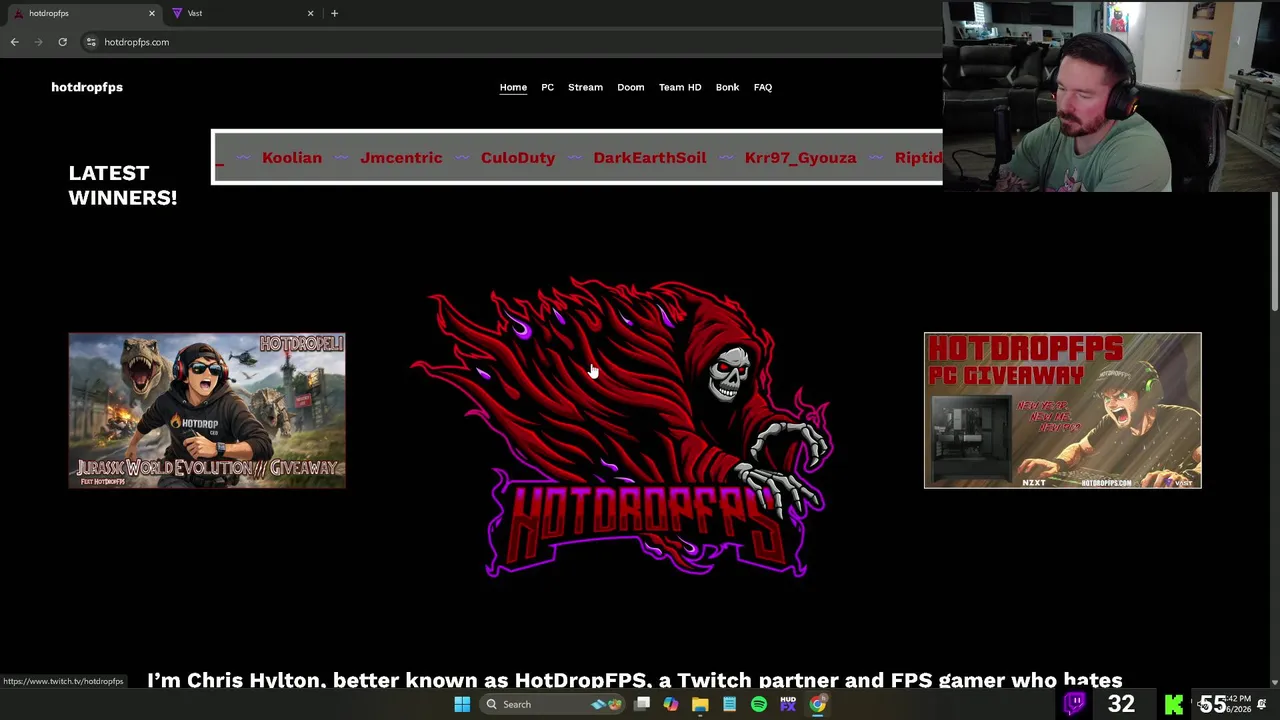The image size is (1280, 720).
Task: Open Spotify from the taskbar
Action: [759, 704]
